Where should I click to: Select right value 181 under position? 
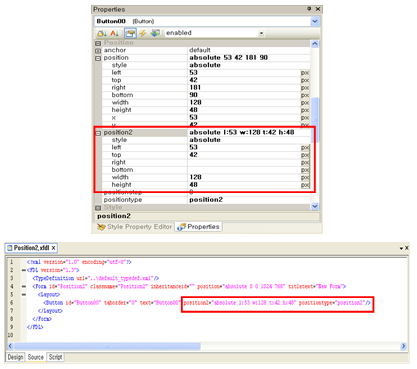coord(195,87)
